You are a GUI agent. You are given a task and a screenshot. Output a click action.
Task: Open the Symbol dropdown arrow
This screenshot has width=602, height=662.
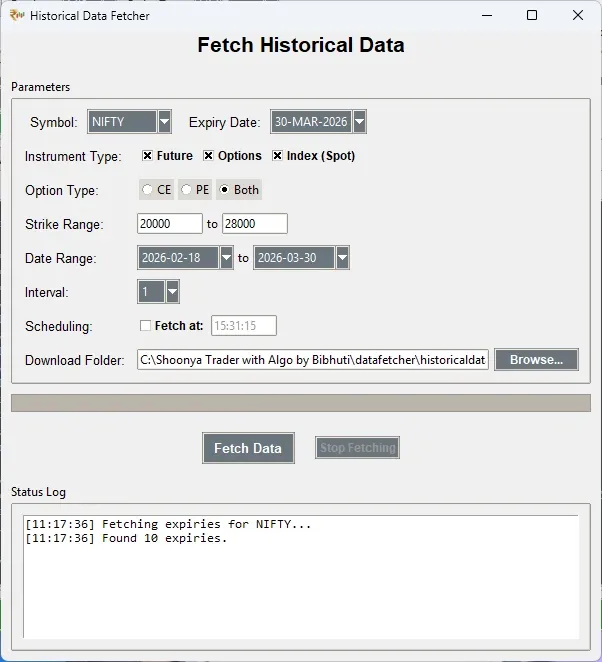(x=164, y=122)
